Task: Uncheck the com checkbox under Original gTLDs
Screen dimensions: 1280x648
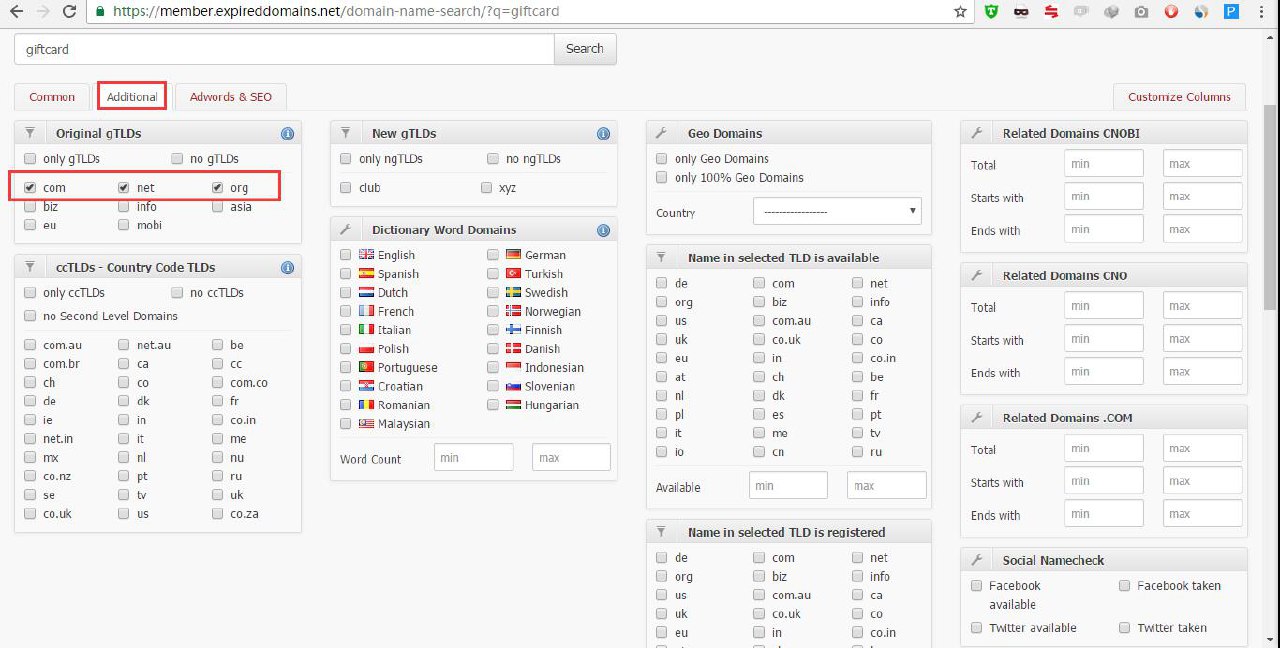Action: (x=30, y=188)
